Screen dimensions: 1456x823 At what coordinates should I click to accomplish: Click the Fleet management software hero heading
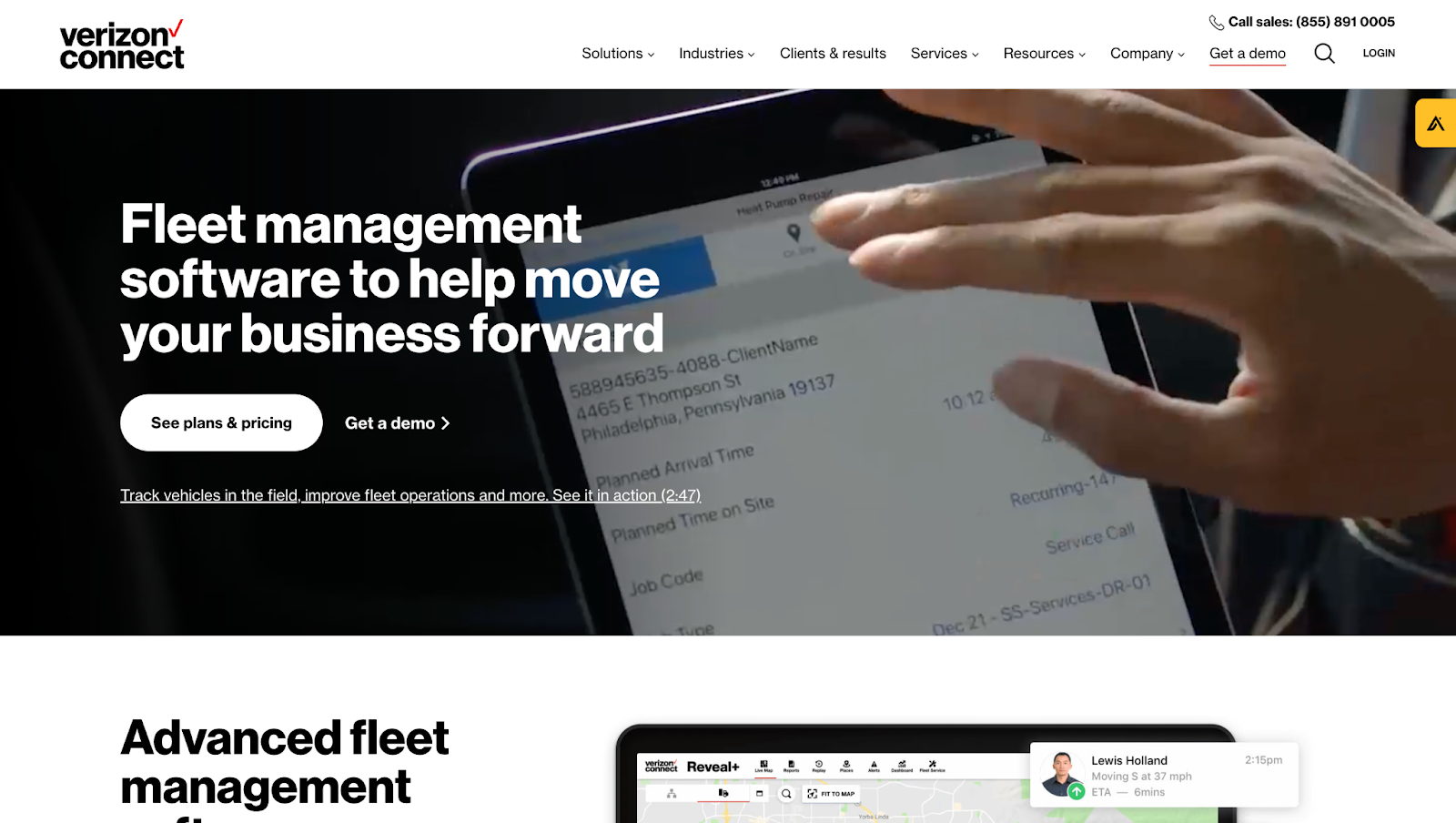(392, 279)
